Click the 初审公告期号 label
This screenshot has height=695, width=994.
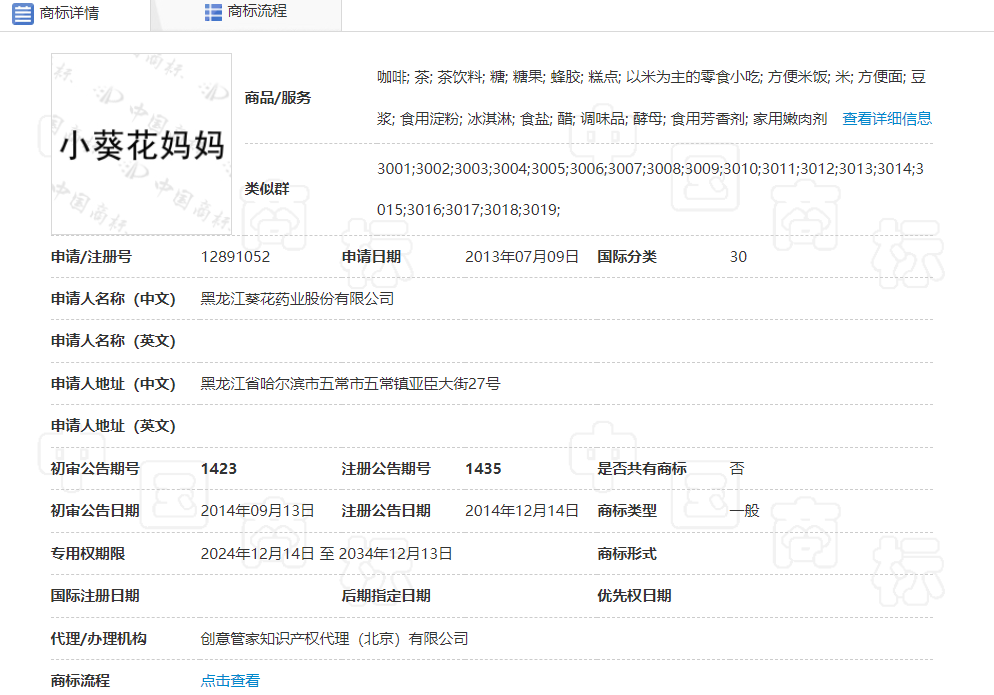(95, 469)
